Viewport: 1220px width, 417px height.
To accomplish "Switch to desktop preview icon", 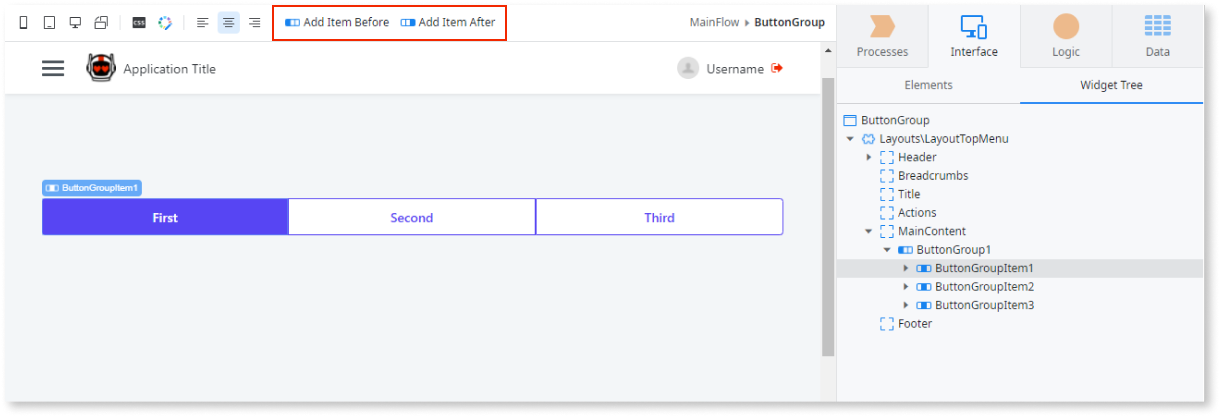I will tap(75, 22).
